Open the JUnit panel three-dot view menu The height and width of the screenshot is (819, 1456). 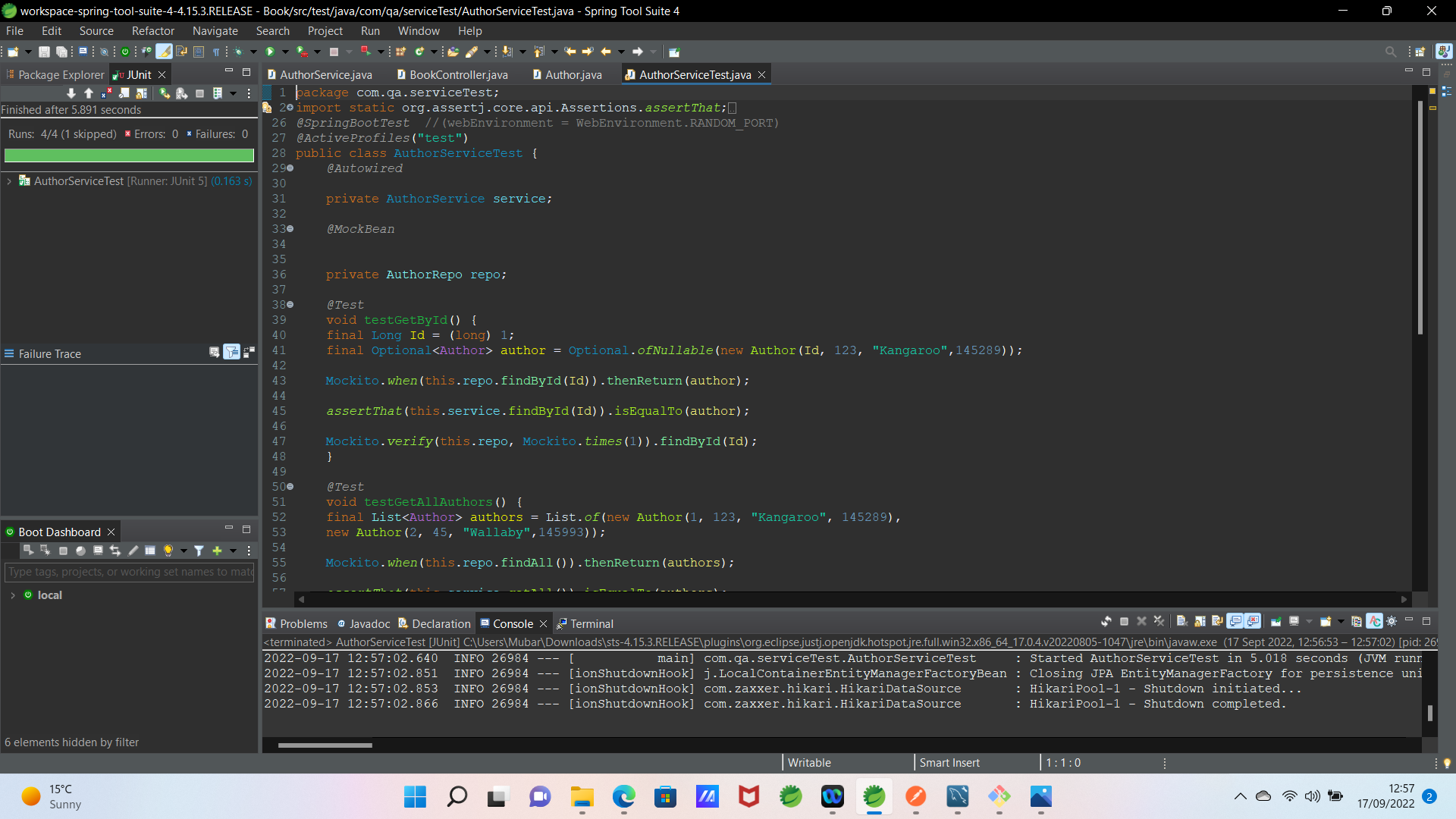(249, 93)
